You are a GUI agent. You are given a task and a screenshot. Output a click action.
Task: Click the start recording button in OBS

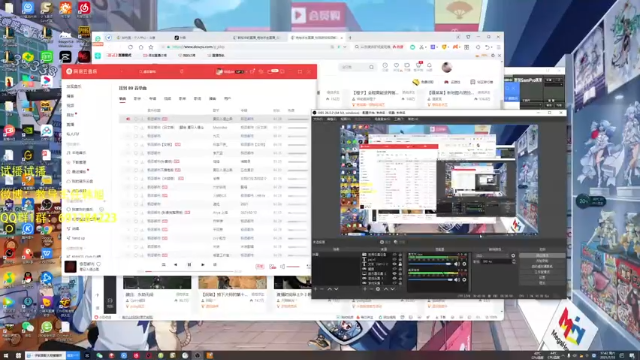coord(542,261)
